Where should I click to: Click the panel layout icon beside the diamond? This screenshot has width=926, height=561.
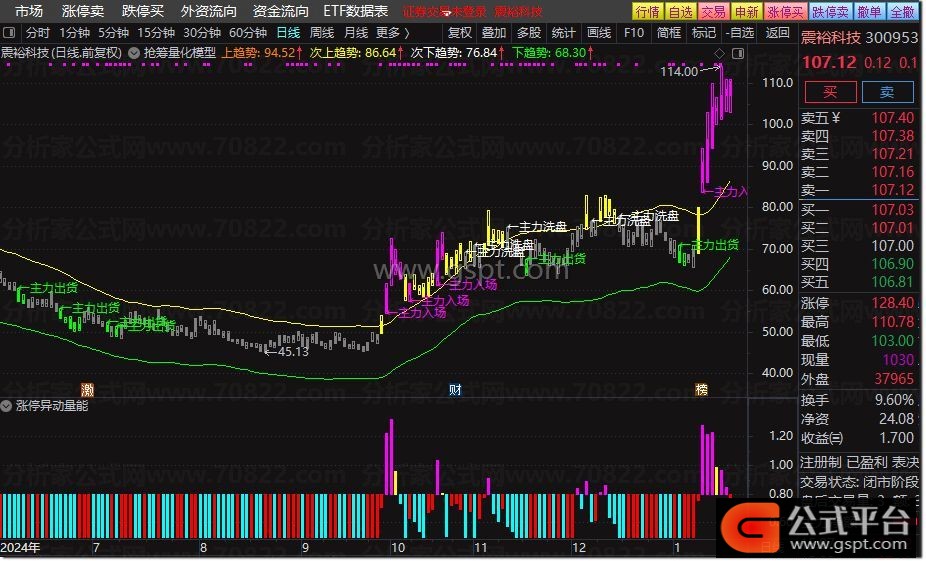[x=738, y=54]
